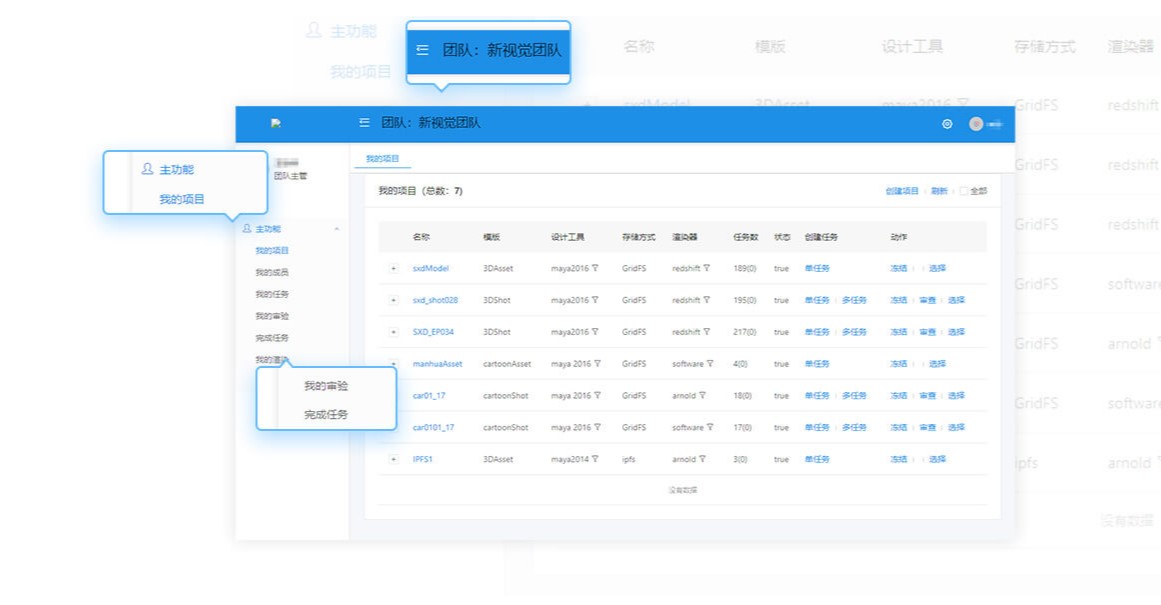This screenshot has width=1161, height=605.
Task: Click filter icon beside manhuaAsset's software
Action: click(x=710, y=364)
